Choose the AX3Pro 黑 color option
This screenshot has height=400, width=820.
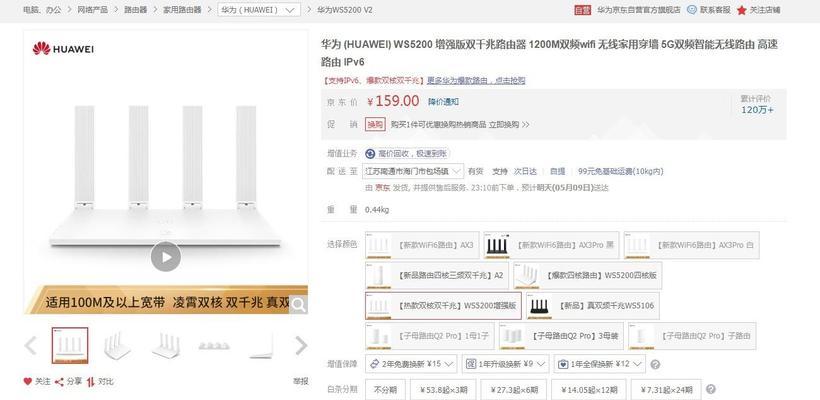(551, 245)
